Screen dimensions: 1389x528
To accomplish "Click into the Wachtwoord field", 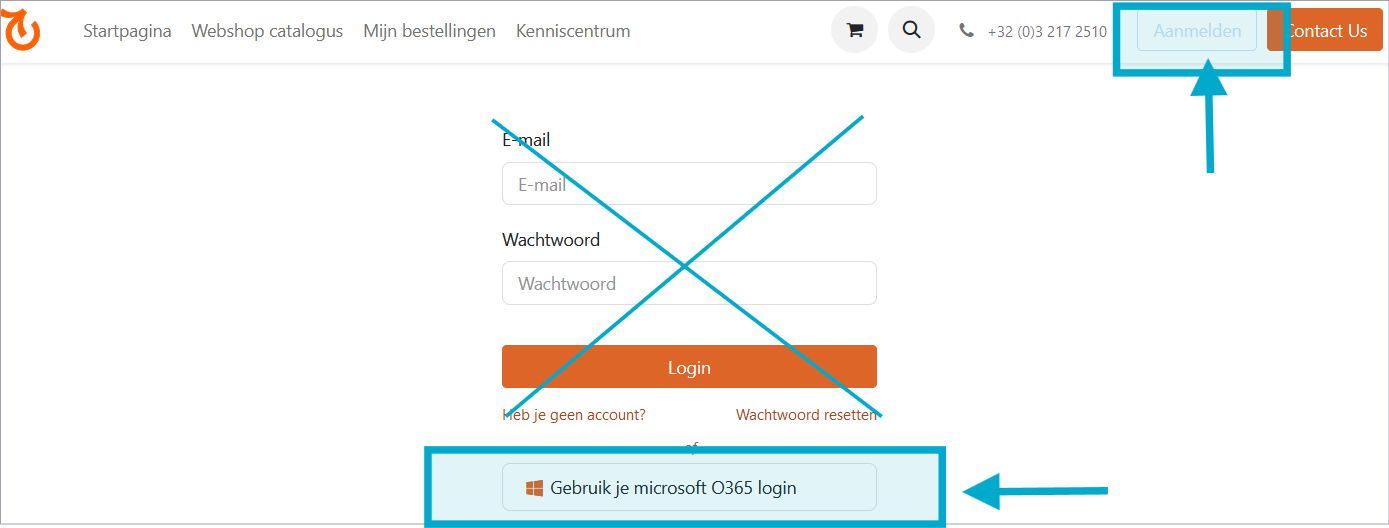I will (689, 283).
